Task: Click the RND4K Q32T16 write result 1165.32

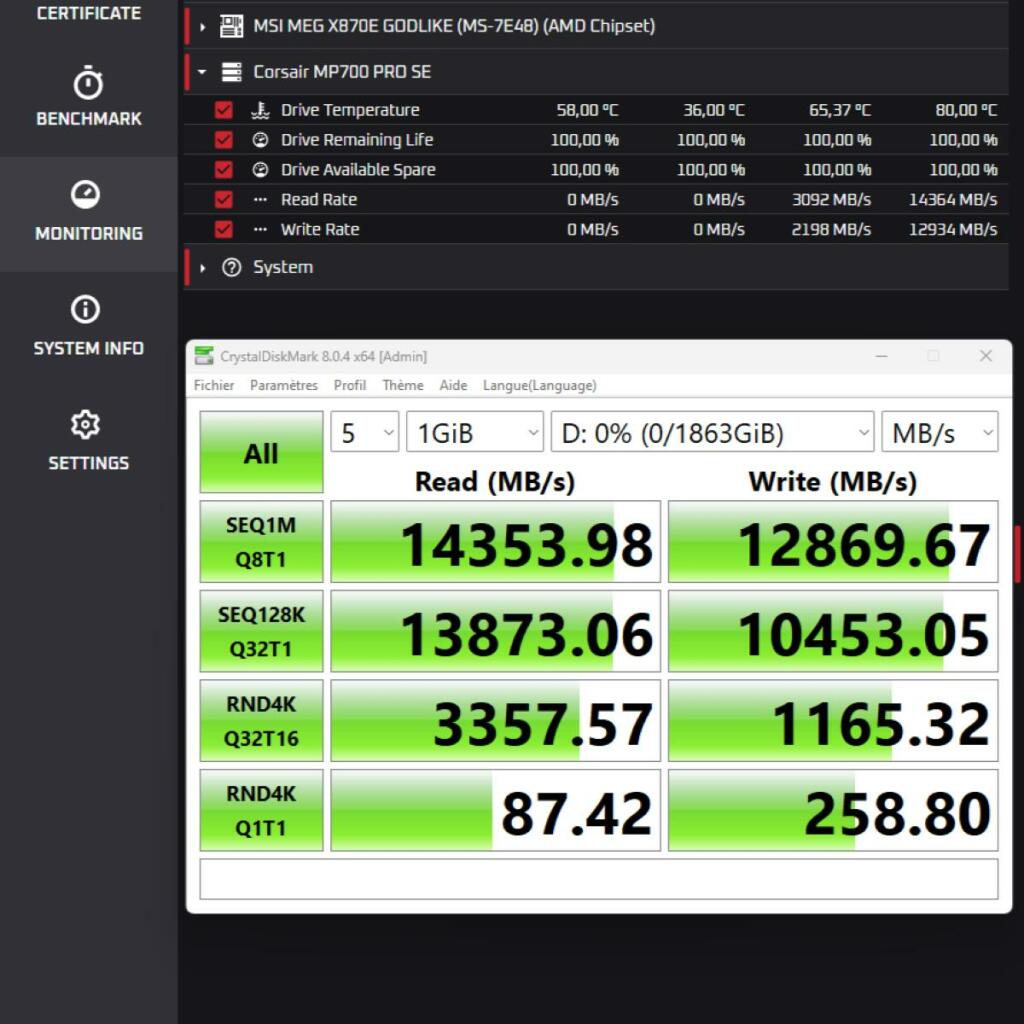Action: 833,721
